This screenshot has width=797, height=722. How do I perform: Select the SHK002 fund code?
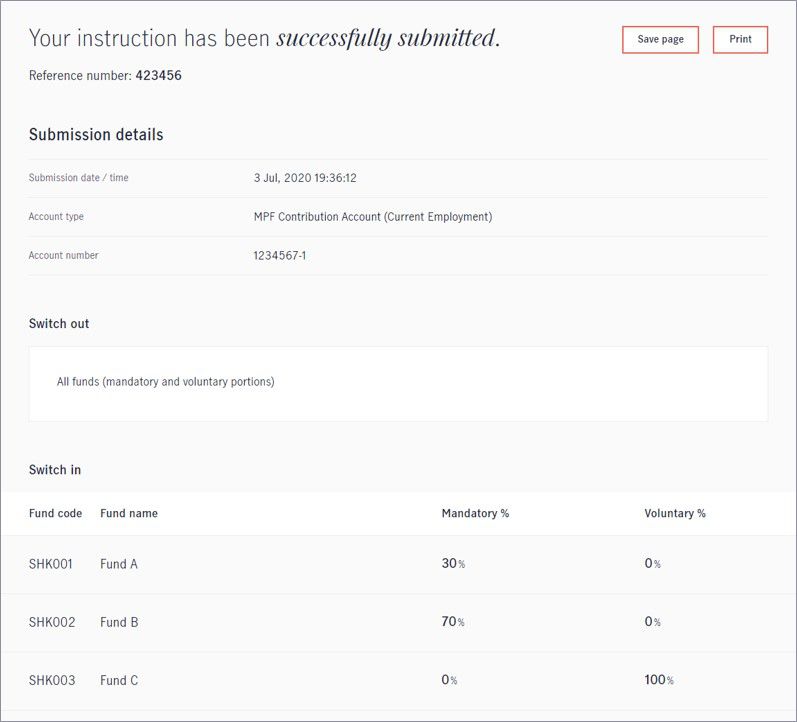[x=52, y=622]
